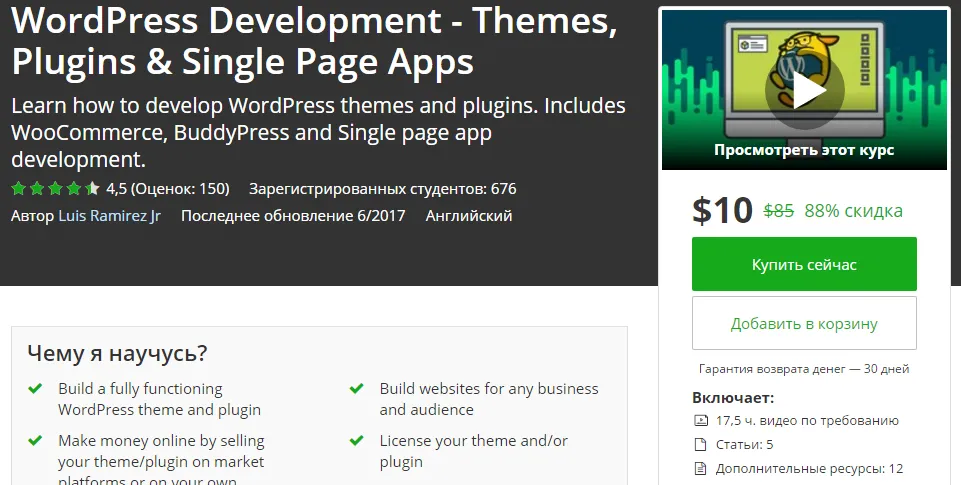
Task: Add course with 'Добавить в корзину'
Action: pyautogui.click(x=804, y=323)
